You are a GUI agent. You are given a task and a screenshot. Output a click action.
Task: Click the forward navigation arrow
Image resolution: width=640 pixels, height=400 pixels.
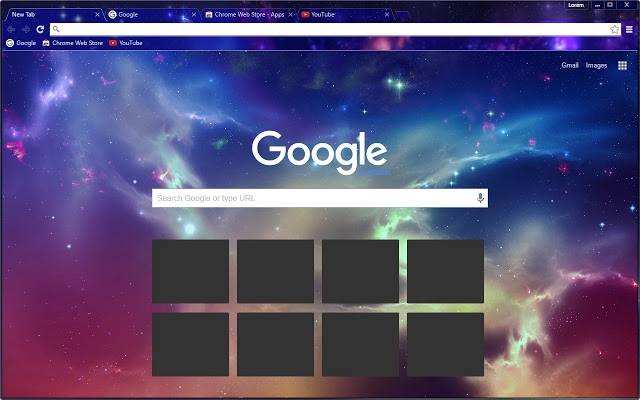pos(25,29)
